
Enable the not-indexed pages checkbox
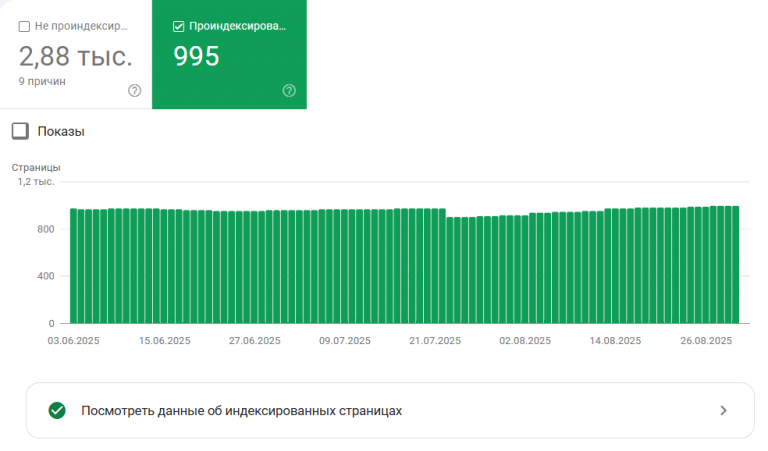click(x=24, y=26)
